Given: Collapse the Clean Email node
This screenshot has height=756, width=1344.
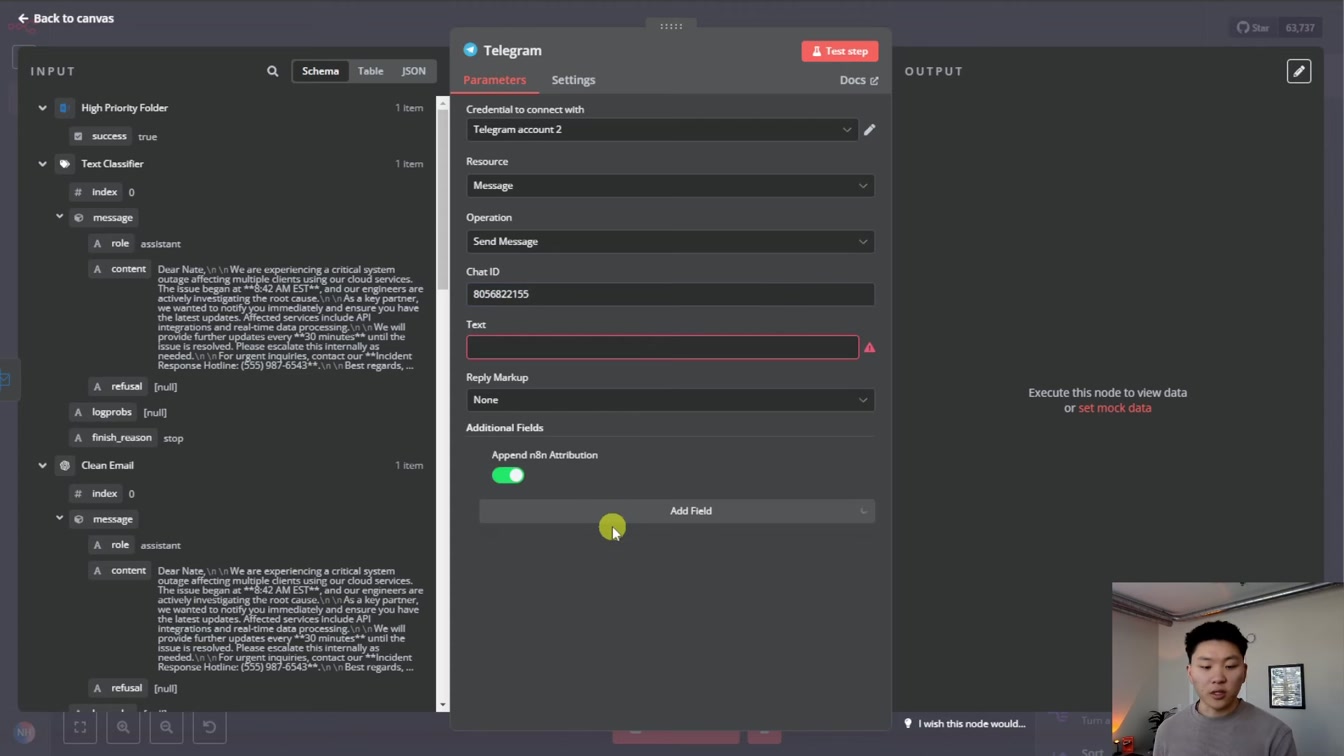Looking at the screenshot, I should pos(42,465).
